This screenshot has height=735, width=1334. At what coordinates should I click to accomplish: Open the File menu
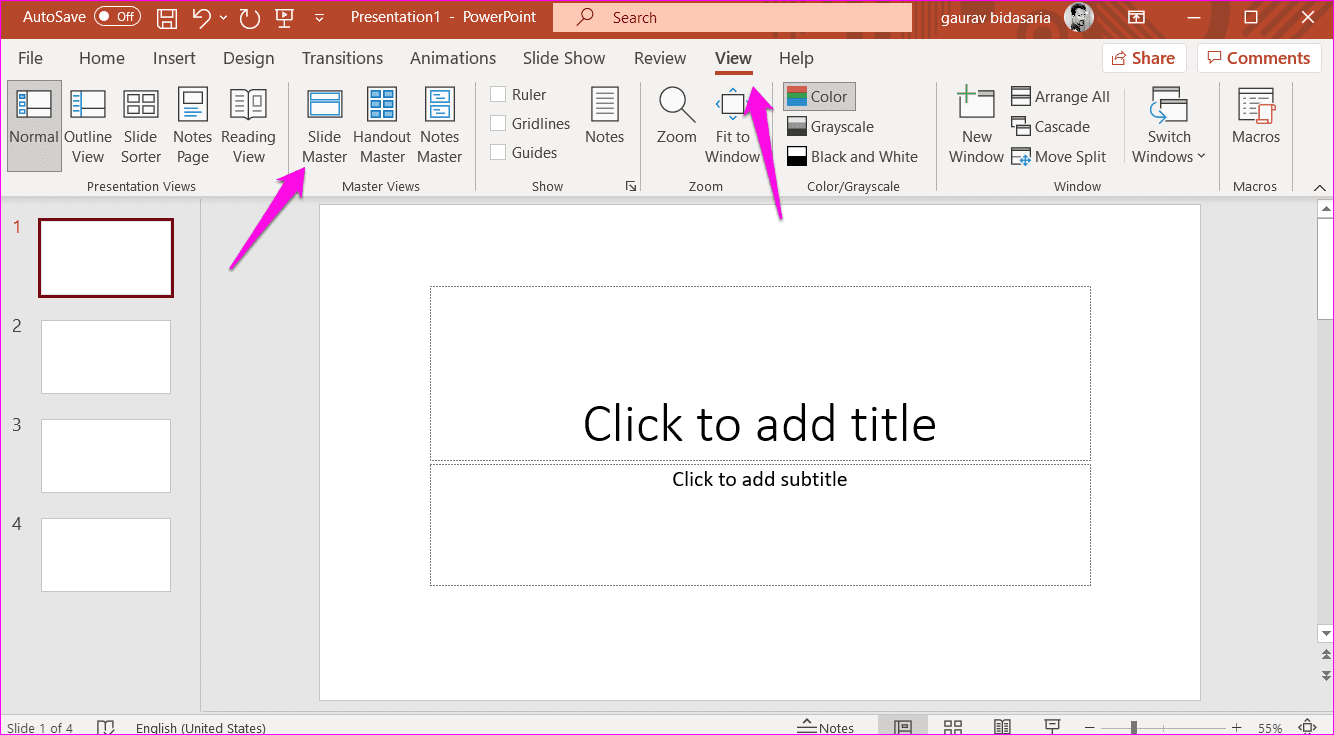(x=30, y=58)
